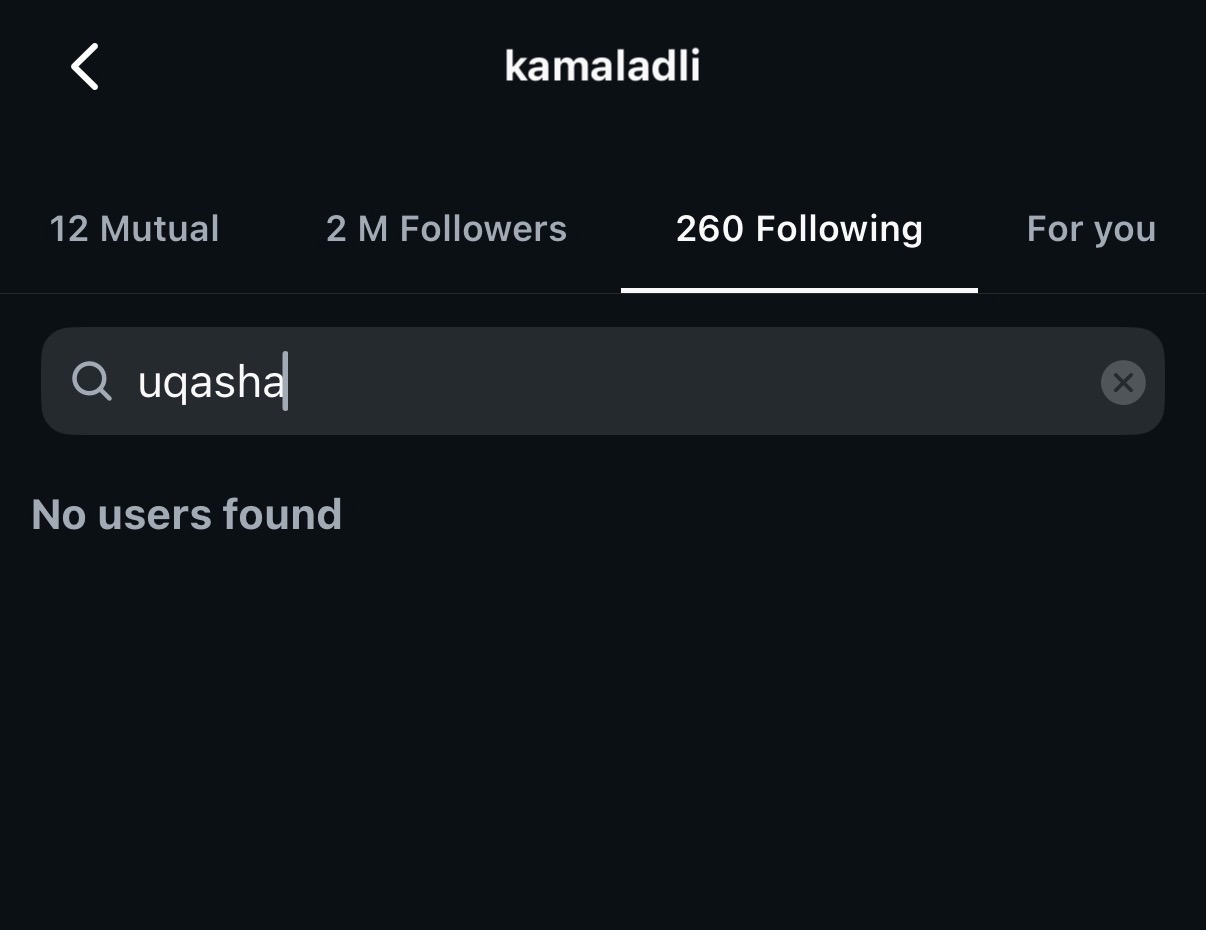Click the typed word uqasha
Image resolution: width=1206 pixels, height=930 pixels.
(x=210, y=382)
